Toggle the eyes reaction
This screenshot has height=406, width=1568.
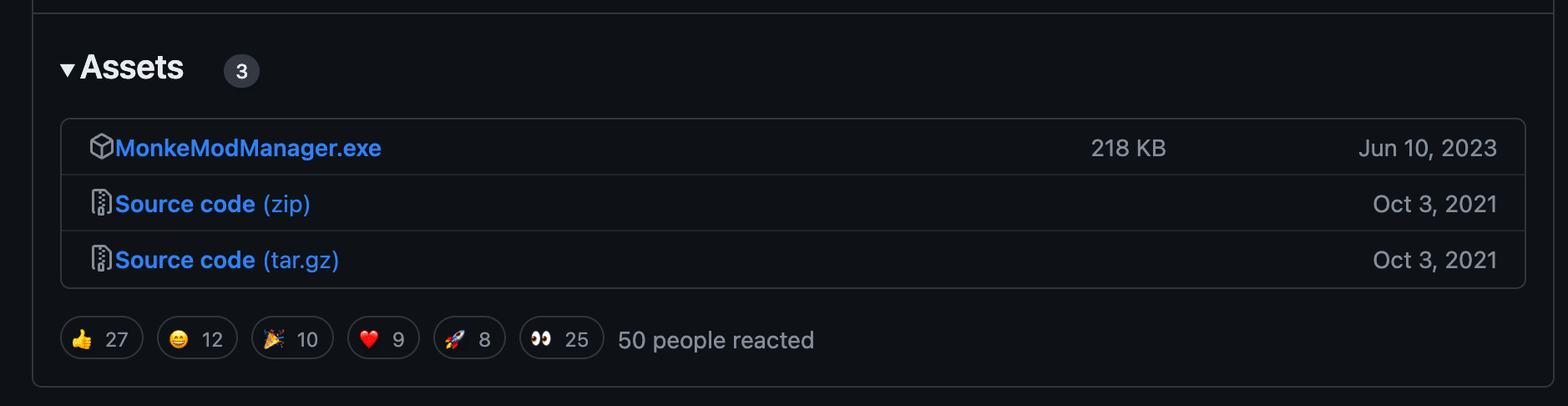(x=560, y=338)
